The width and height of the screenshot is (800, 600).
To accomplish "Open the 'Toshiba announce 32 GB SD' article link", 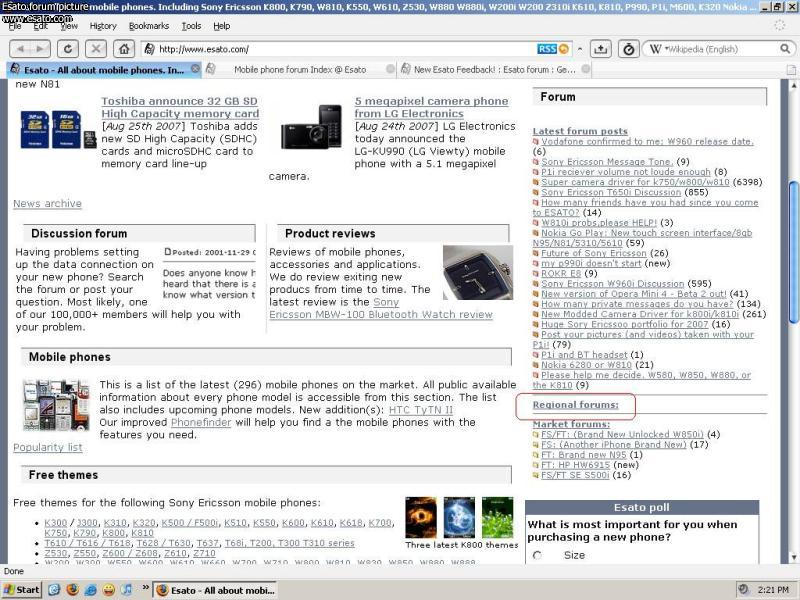I will [180, 107].
